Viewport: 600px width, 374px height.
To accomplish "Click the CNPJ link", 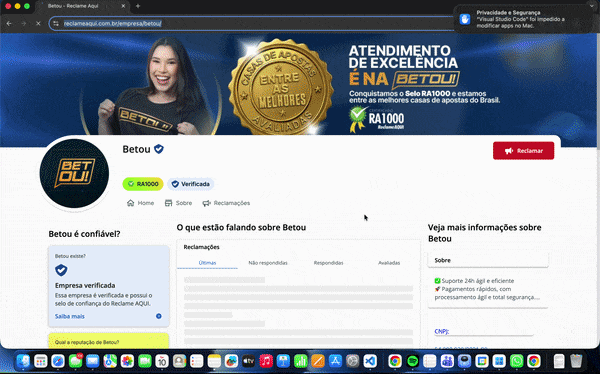I will click(442, 332).
